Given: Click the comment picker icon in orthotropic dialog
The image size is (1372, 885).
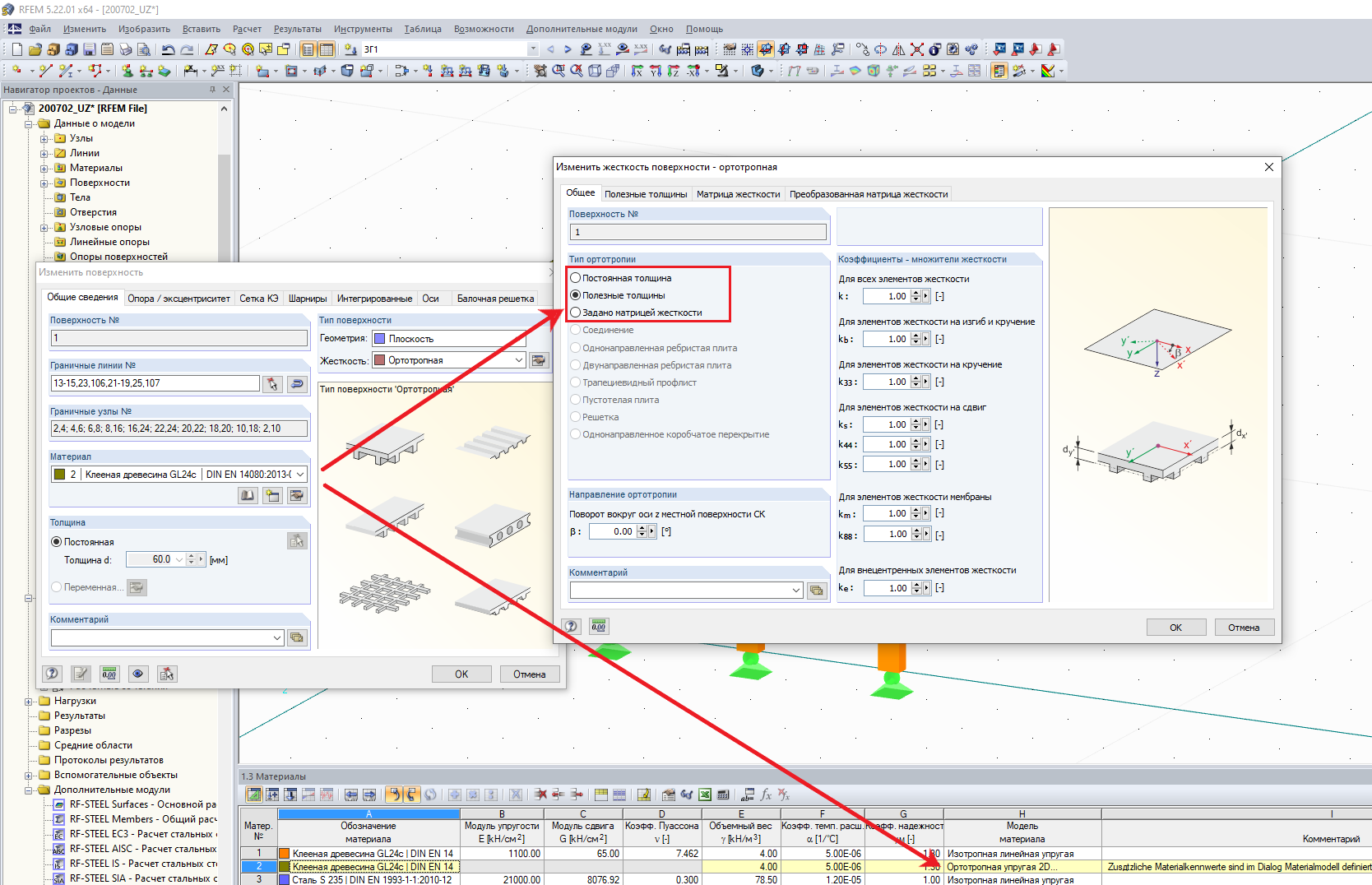Looking at the screenshot, I should pyautogui.click(x=817, y=590).
